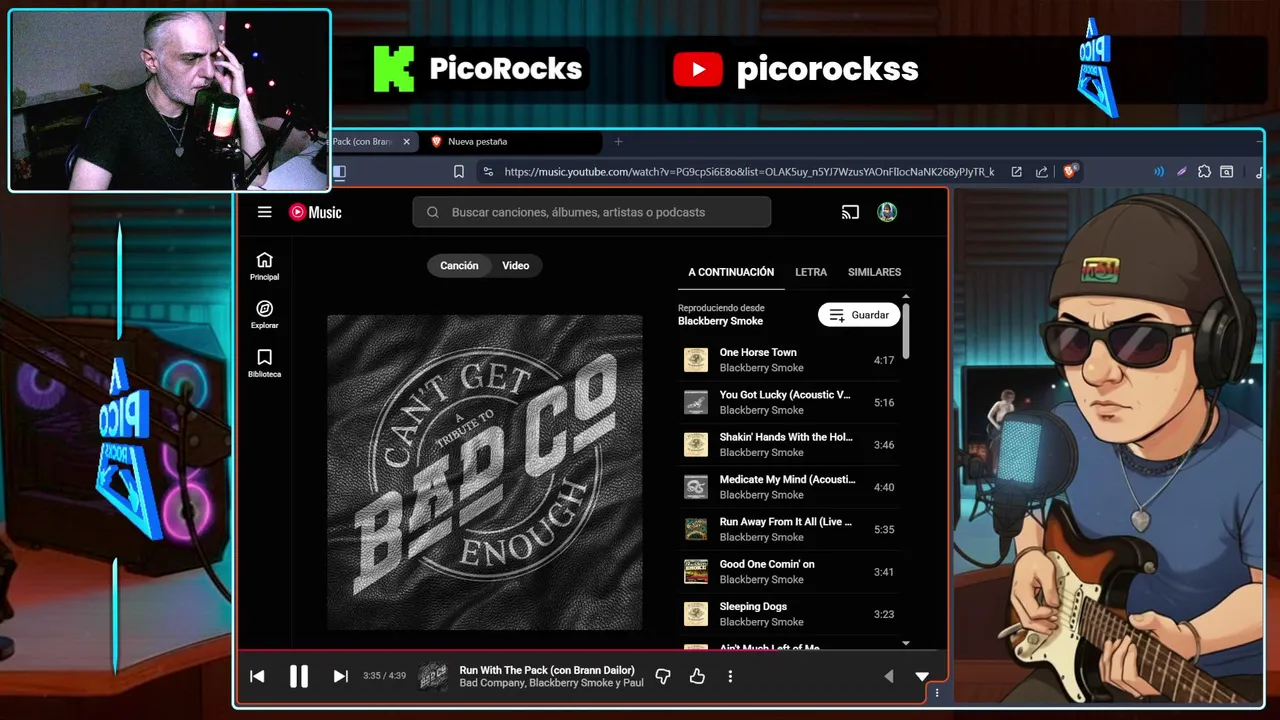1280x720 pixels.
Task: Skip to the previous track
Action: (x=257, y=676)
